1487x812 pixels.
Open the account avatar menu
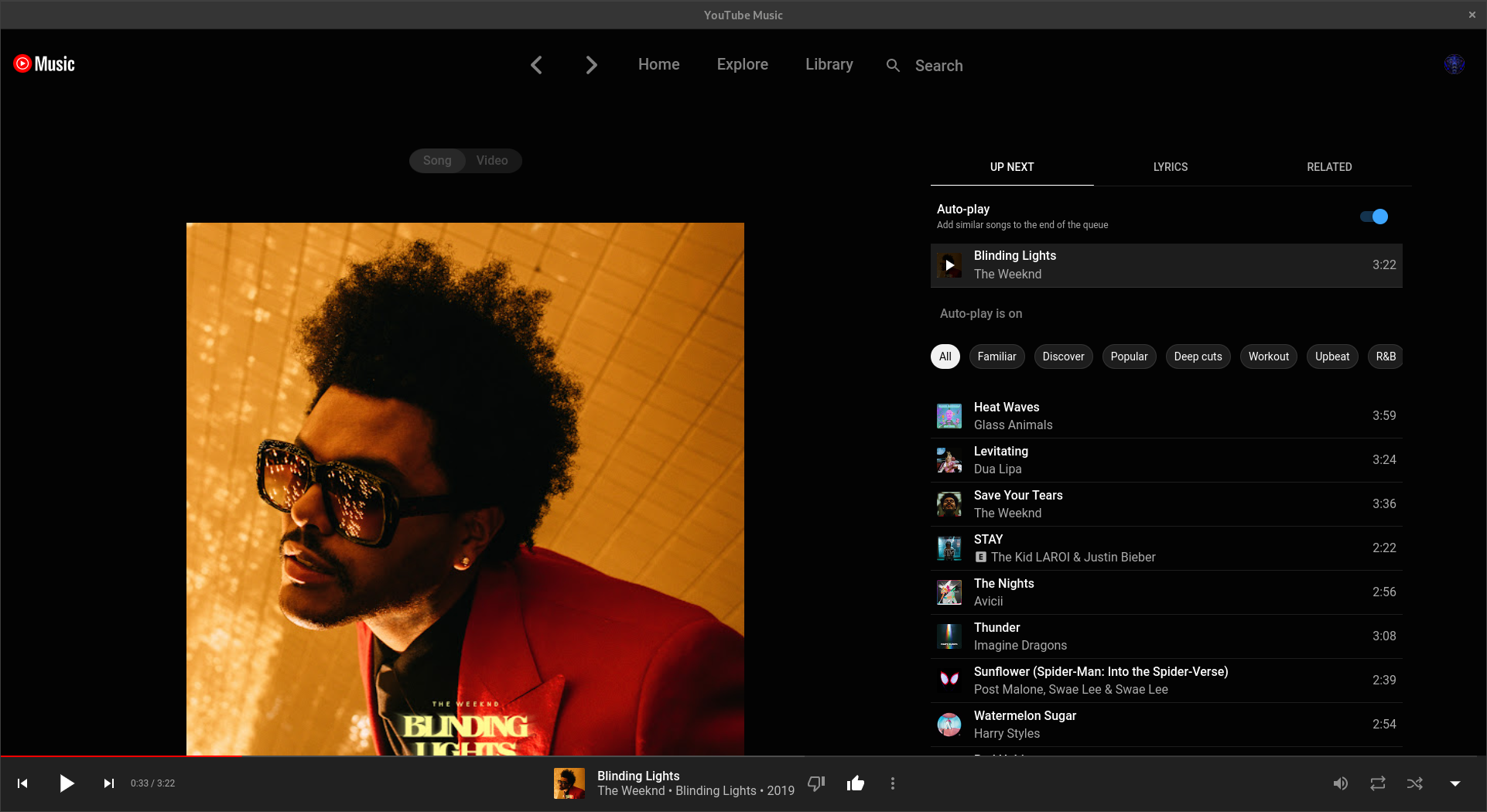(1454, 64)
